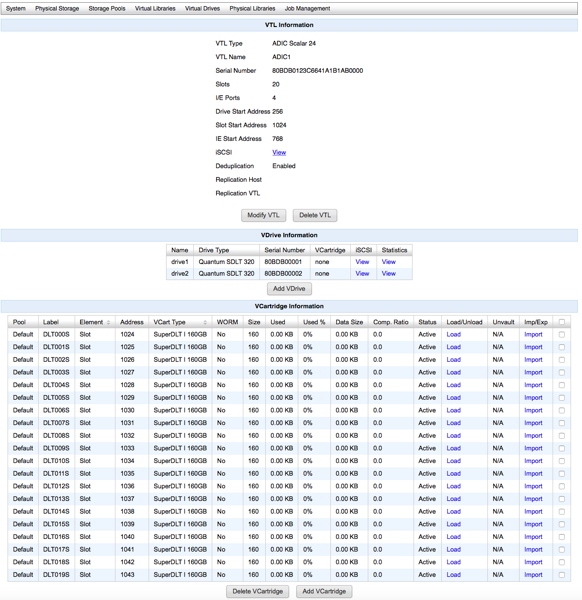The width and height of the screenshot is (582, 600).
Task: Click the iSCSI View link in VTL Information
Action: pyautogui.click(x=279, y=152)
